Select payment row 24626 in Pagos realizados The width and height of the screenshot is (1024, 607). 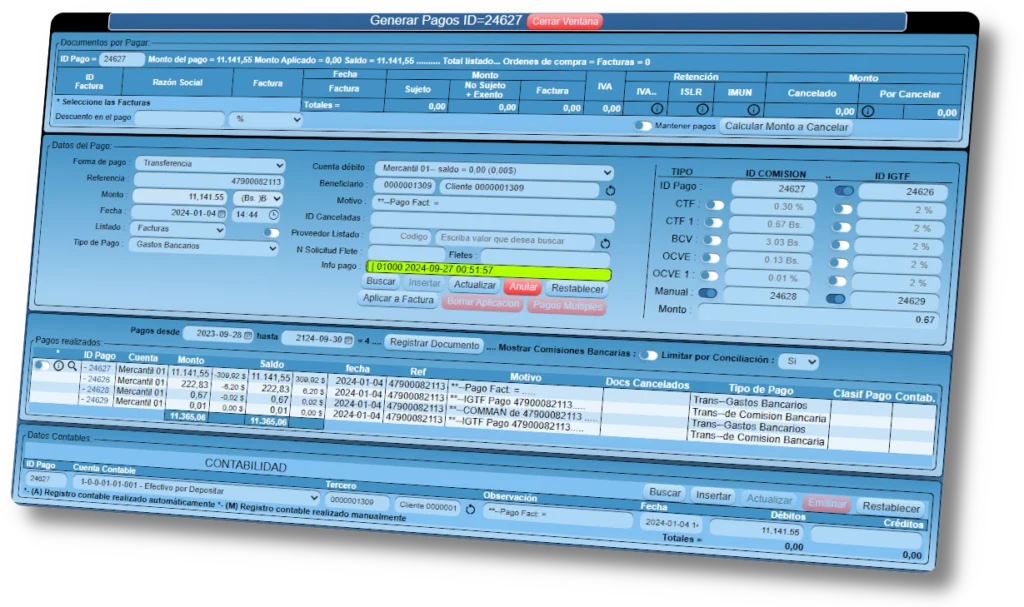click(x=98, y=380)
